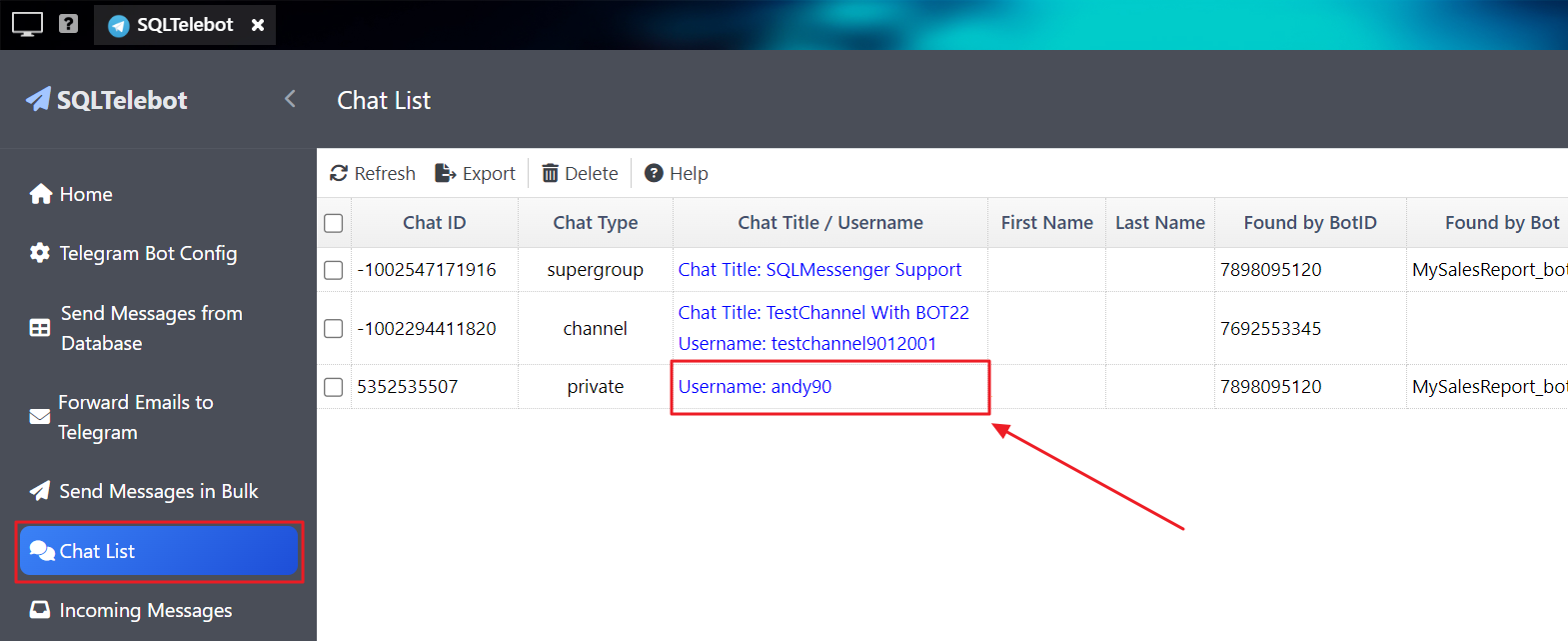Close the SQLTelebot tab
Viewport: 1568px width, 641px height.
(x=258, y=25)
